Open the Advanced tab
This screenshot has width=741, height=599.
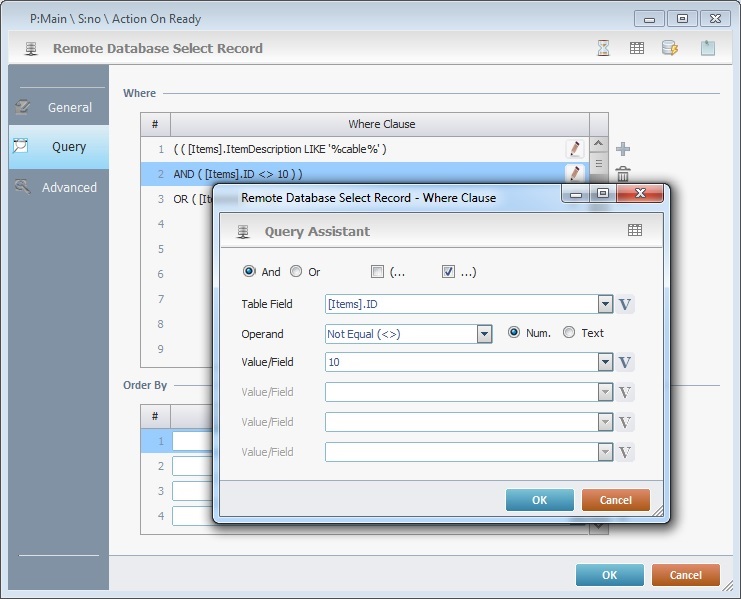[59, 187]
